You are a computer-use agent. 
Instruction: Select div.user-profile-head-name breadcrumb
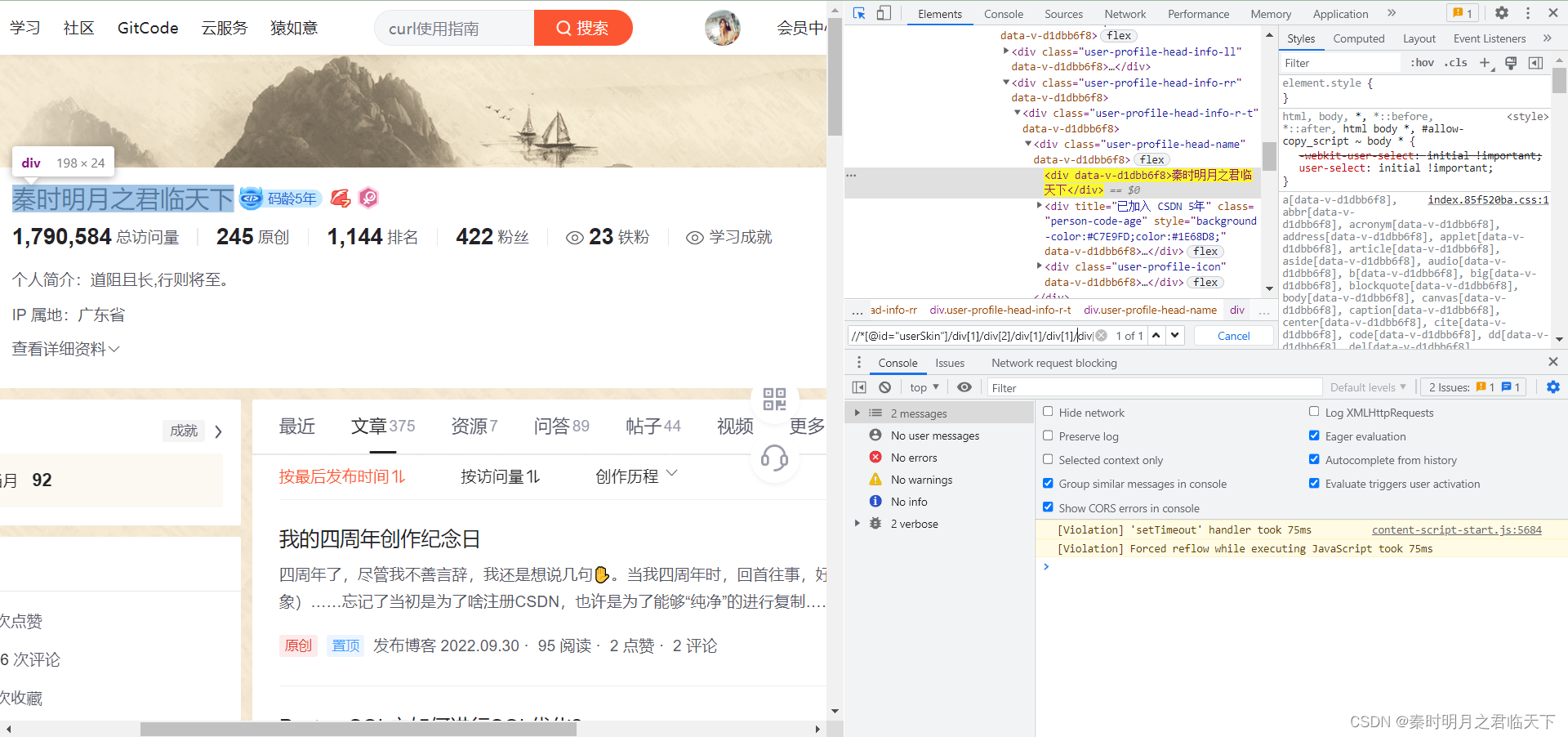click(x=1150, y=310)
